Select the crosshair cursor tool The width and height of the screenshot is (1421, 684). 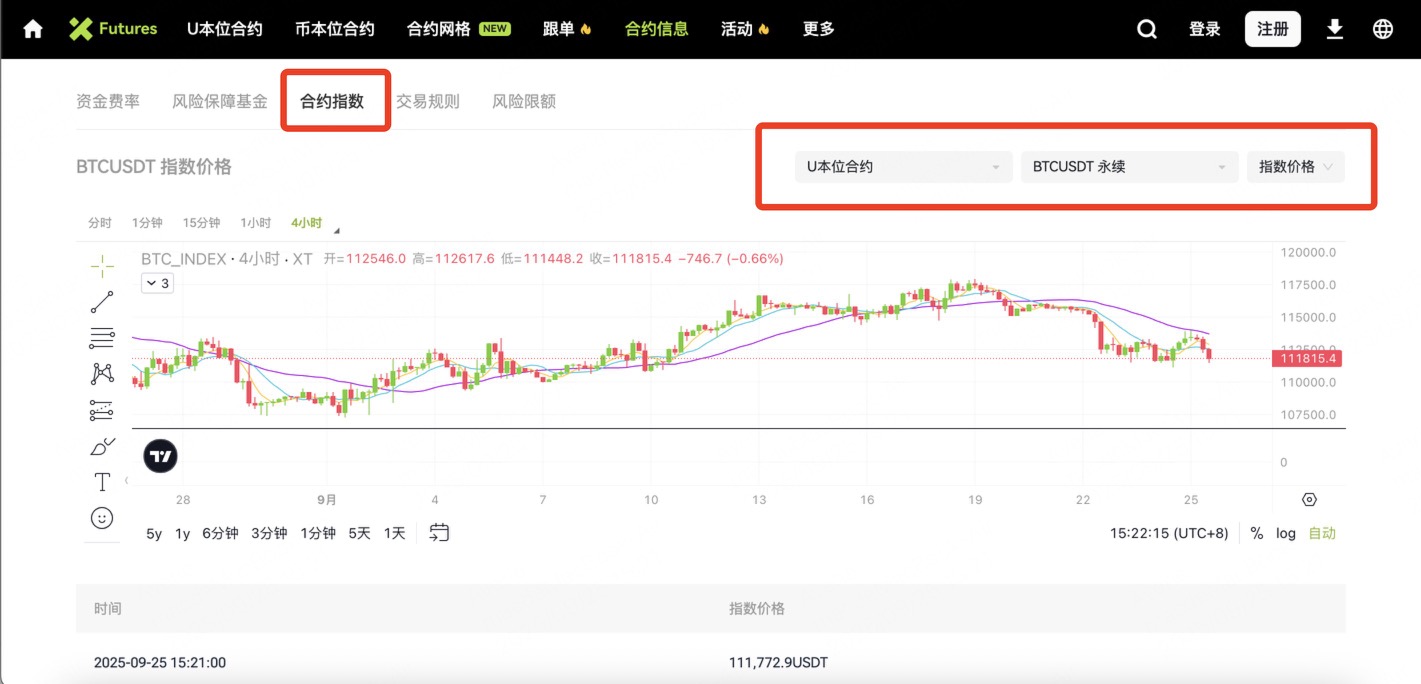[x=102, y=266]
